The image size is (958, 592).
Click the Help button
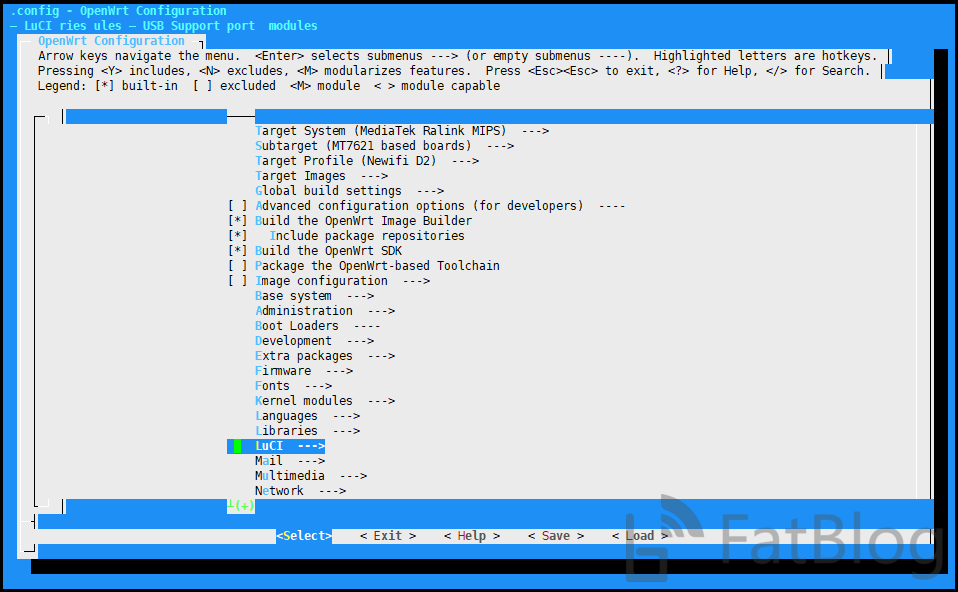472,536
